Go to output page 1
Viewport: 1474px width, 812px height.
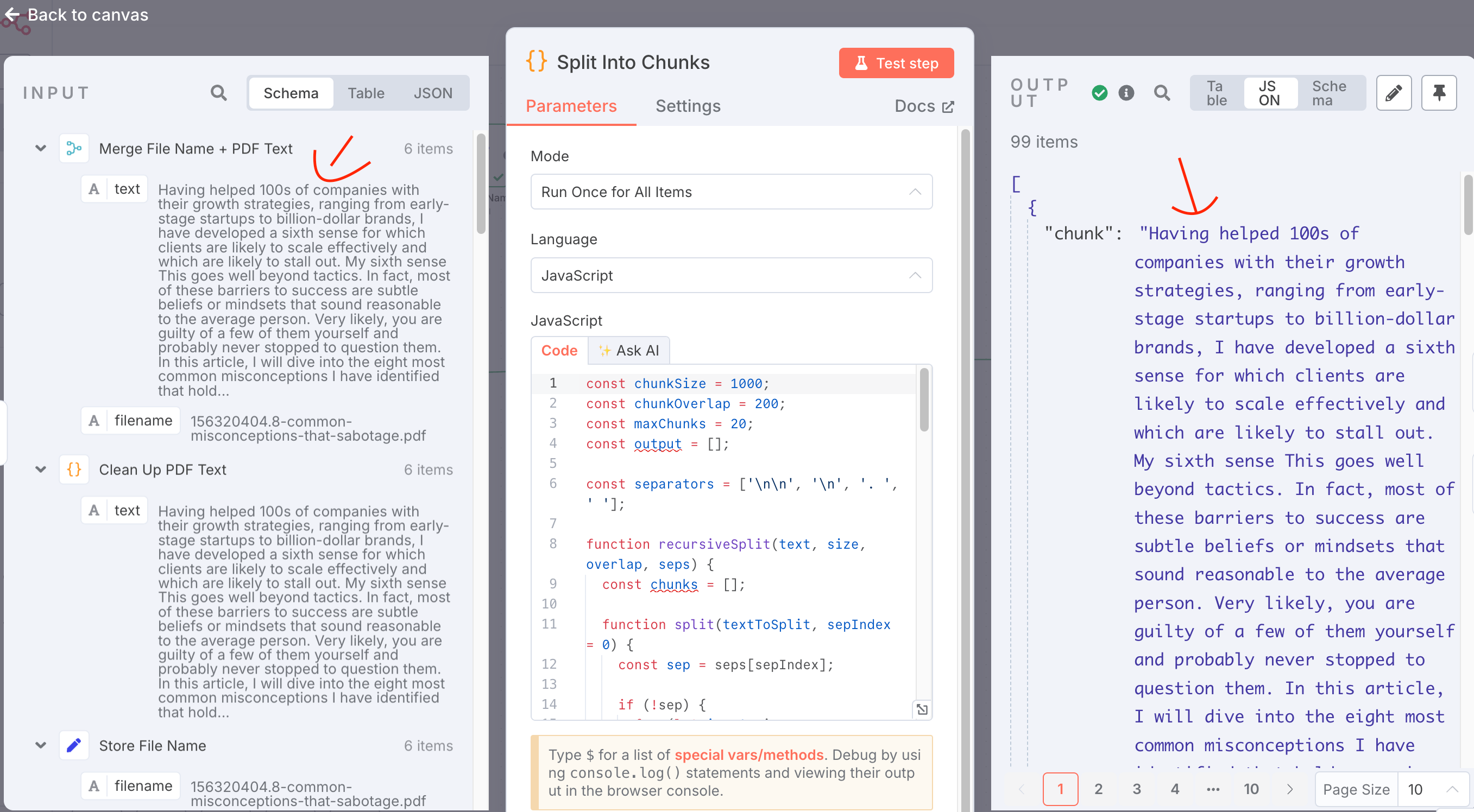[x=1060, y=789]
